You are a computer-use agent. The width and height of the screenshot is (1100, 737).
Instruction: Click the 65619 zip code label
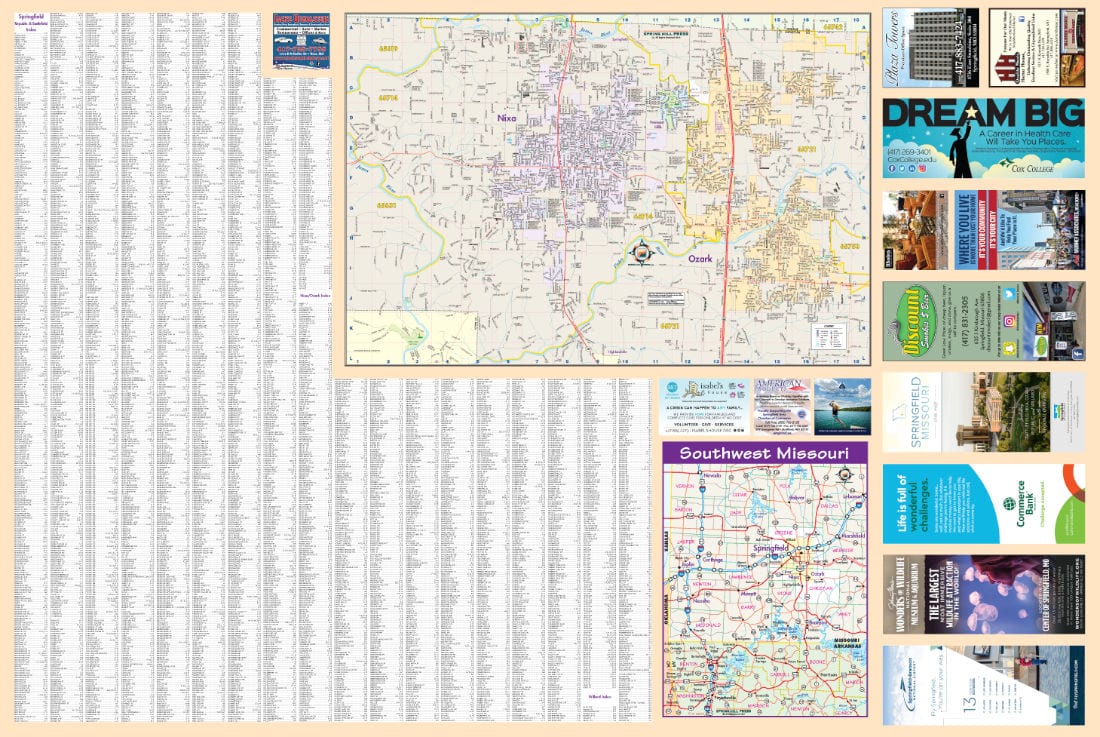[388, 48]
